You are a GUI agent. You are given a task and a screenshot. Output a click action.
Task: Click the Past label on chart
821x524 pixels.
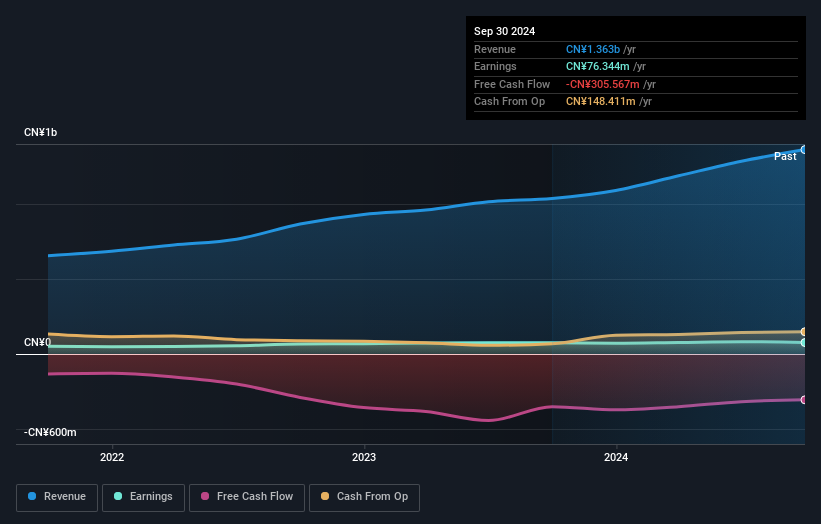[x=785, y=156]
